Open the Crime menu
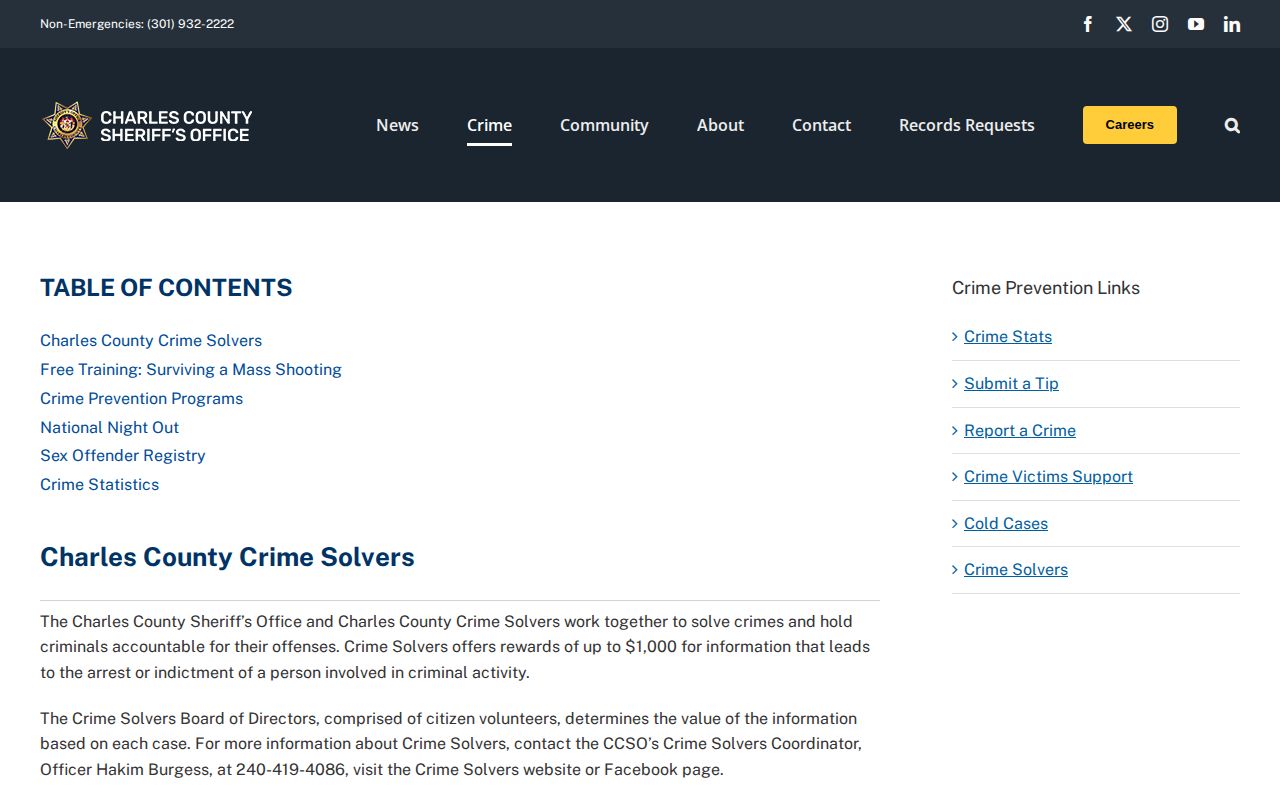 (489, 125)
